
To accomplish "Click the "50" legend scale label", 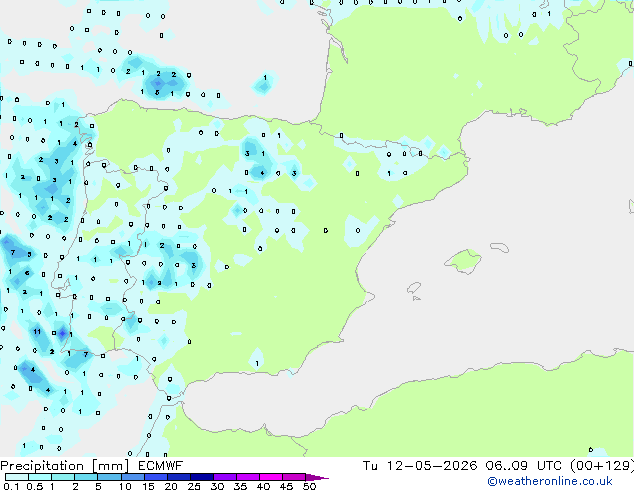I will tap(309, 486).
